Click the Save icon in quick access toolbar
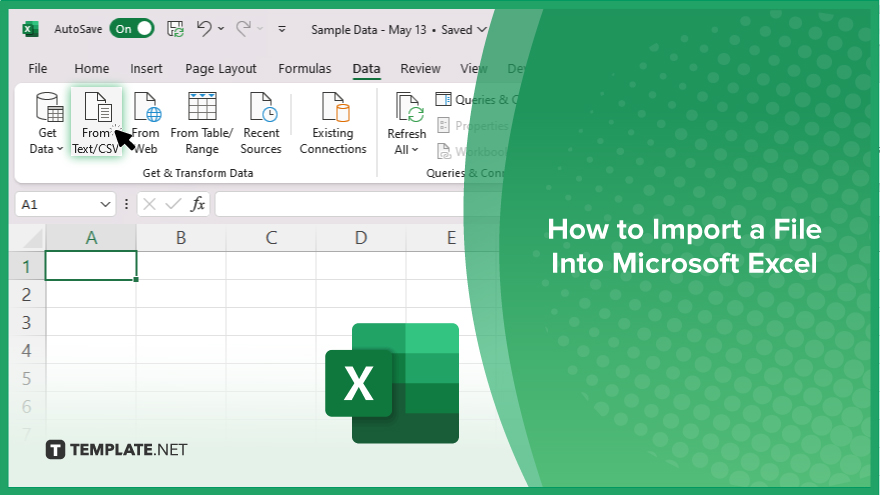Screen dimensions: 880x495 click(x=176, y=29)
